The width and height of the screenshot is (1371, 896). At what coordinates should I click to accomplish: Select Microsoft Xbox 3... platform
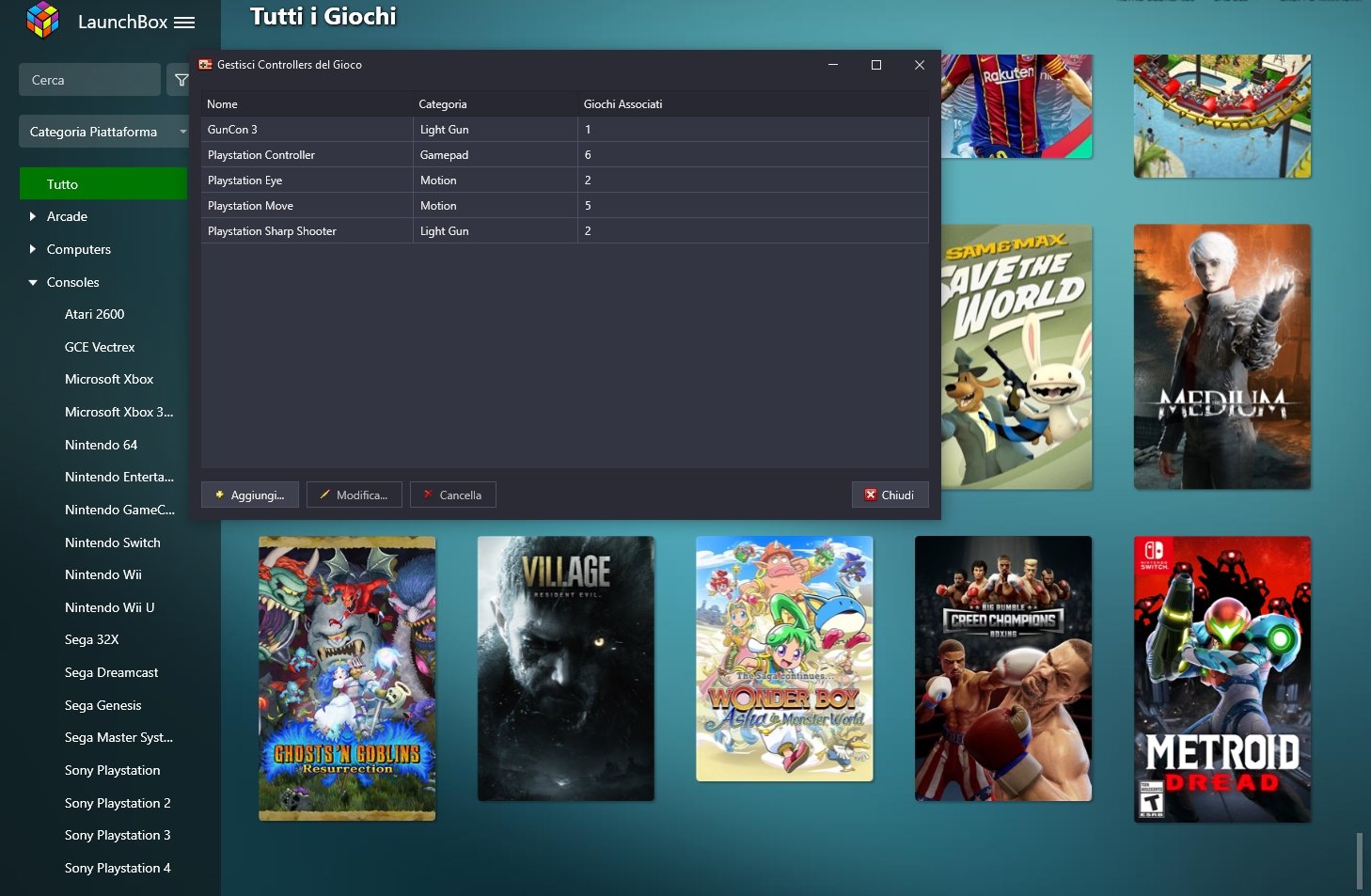point(118,412)
